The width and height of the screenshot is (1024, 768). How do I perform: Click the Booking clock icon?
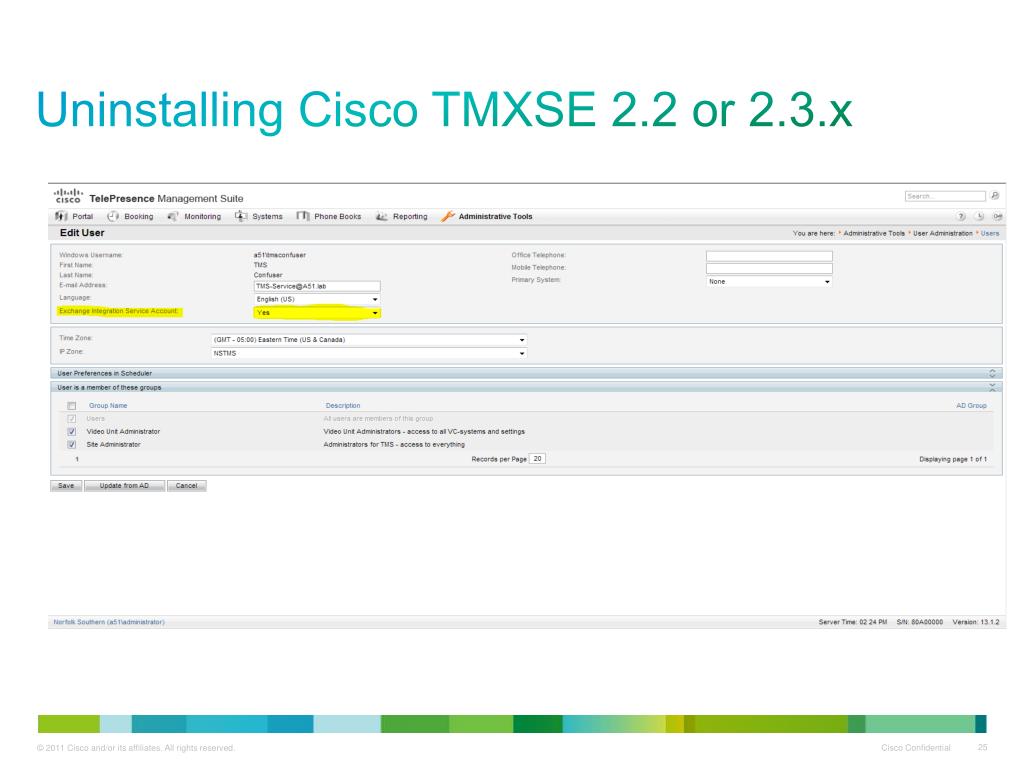[113, 216]
